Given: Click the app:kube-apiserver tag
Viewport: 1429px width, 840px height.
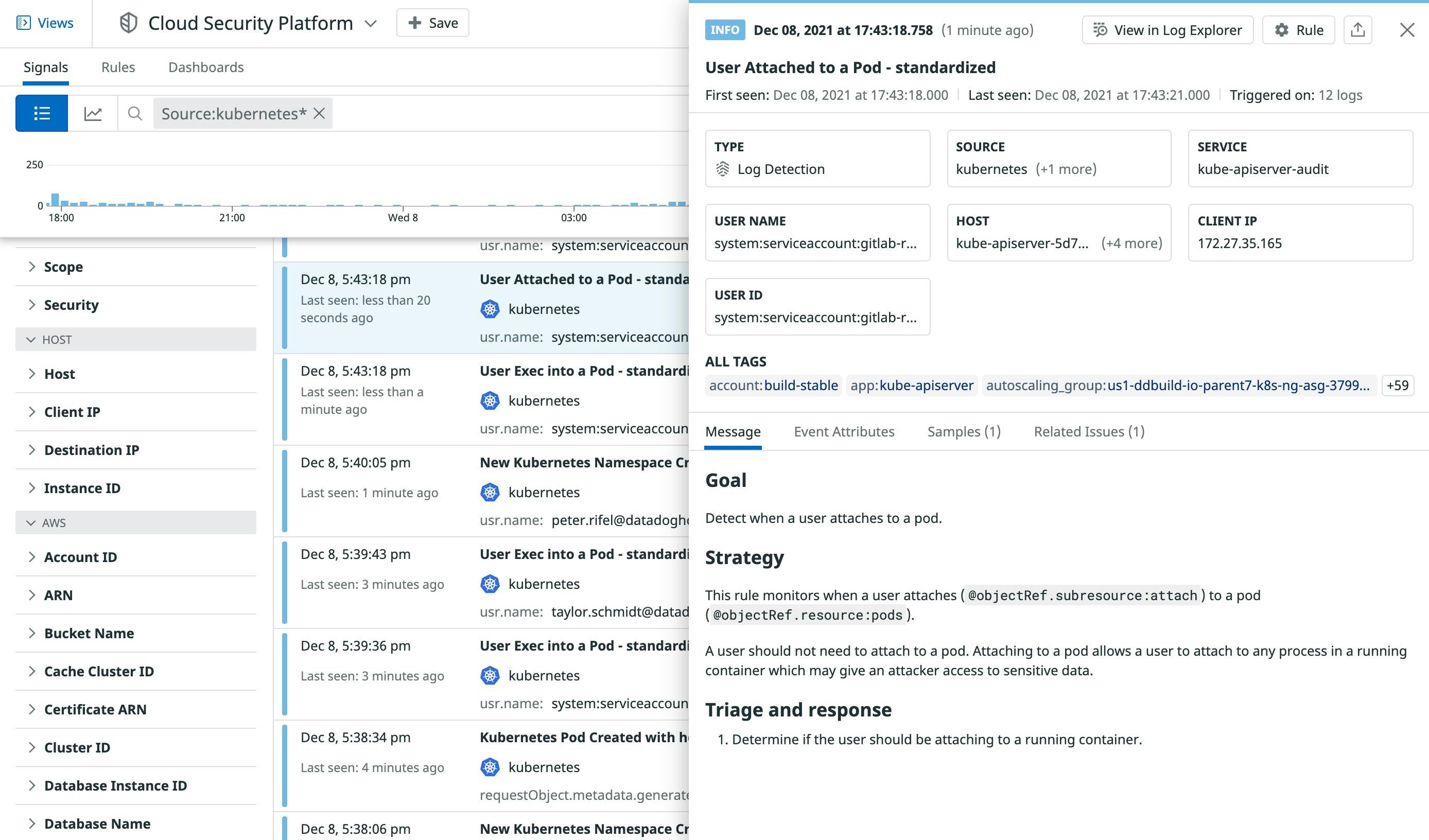Looking at the screenshot, I should pyautogui.click(x=912, y=386).
